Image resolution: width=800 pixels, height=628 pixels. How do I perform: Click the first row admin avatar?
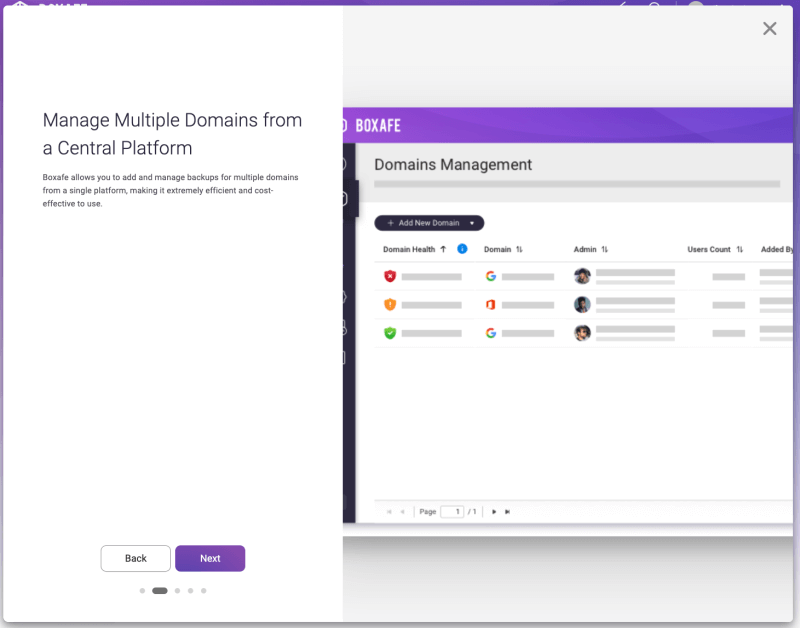(582, 276)
